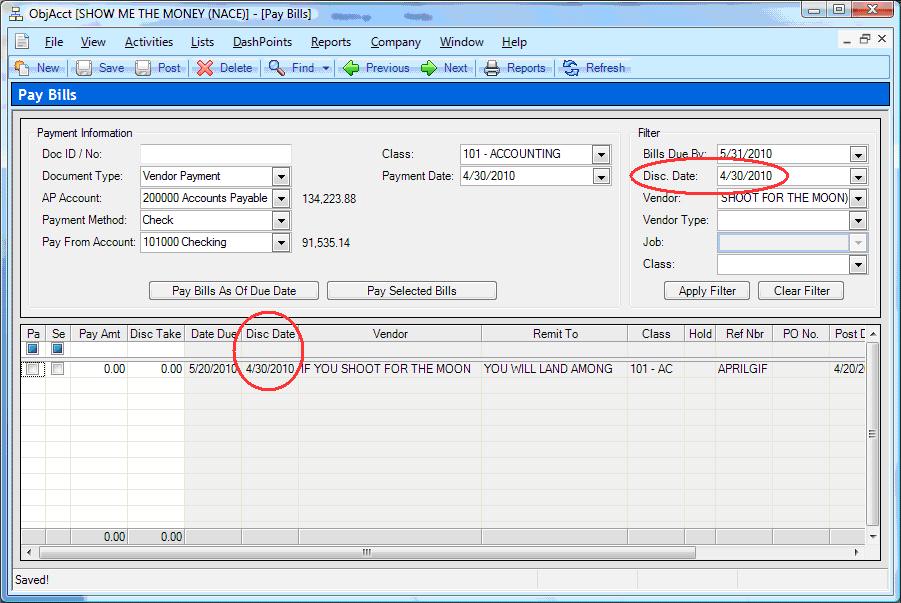Expand the Vendor Type filter dropdown
This screenshot has height=603, width=901.
pos(857,221)
